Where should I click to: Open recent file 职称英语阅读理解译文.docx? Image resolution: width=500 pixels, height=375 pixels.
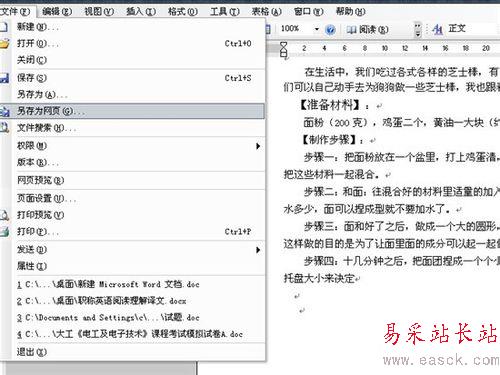point(102,301)
